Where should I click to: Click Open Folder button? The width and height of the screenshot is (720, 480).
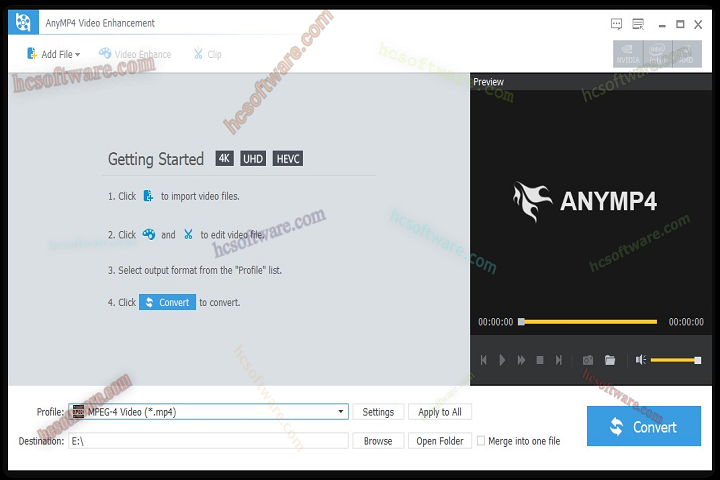(439, 441)
